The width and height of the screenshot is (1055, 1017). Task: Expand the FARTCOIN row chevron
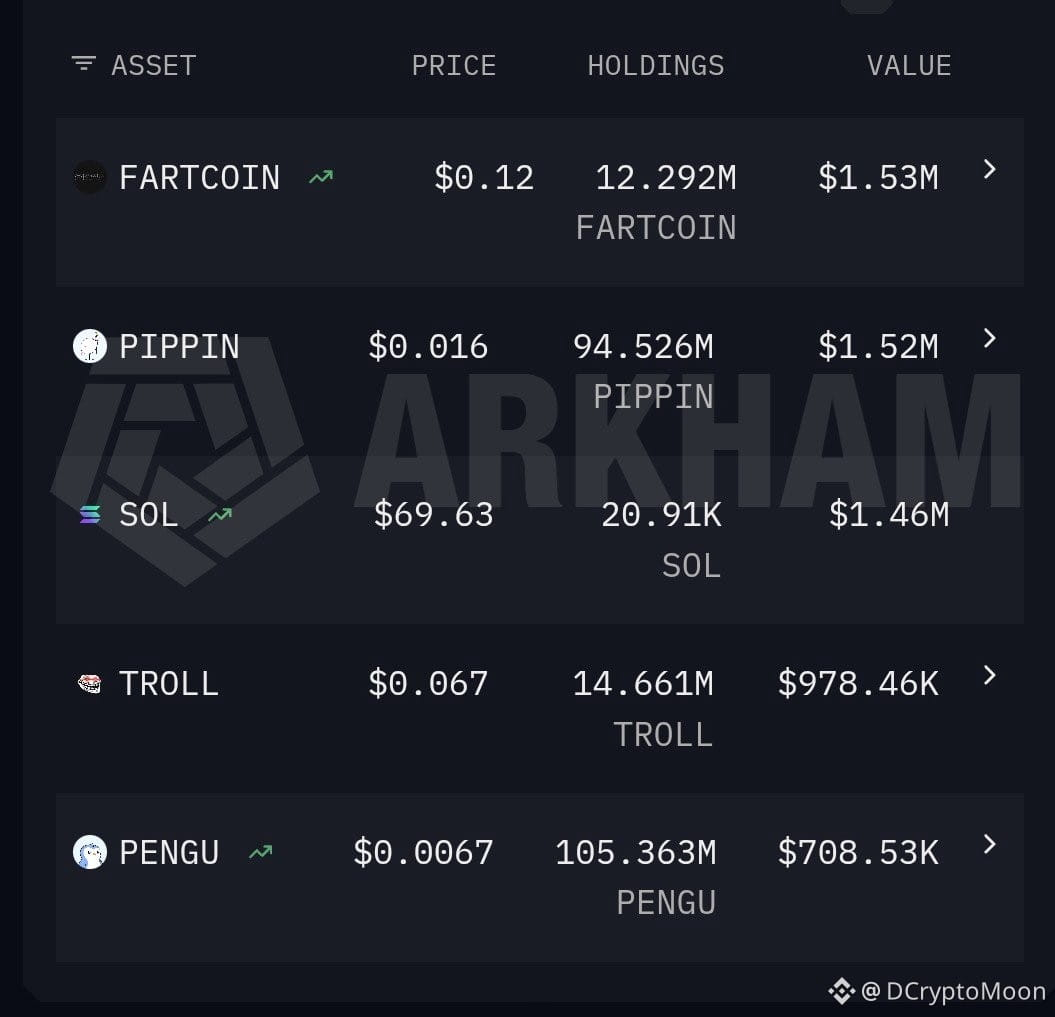[x=989, y=169]
